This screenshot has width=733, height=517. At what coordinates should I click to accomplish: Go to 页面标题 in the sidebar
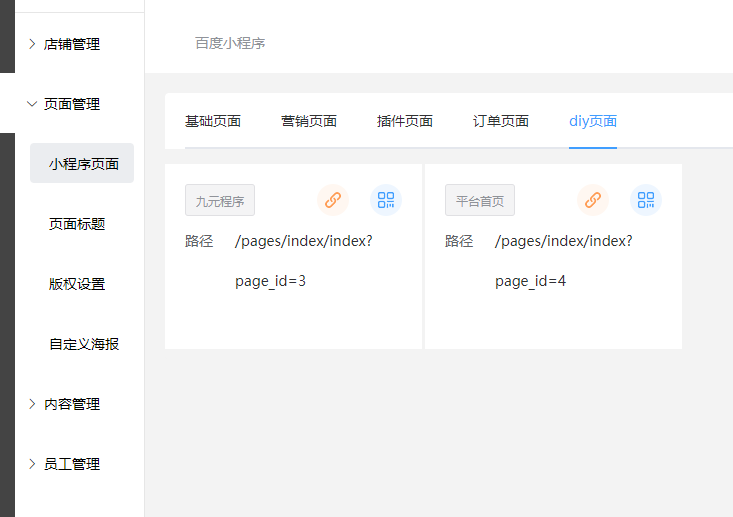pos(77,224)
